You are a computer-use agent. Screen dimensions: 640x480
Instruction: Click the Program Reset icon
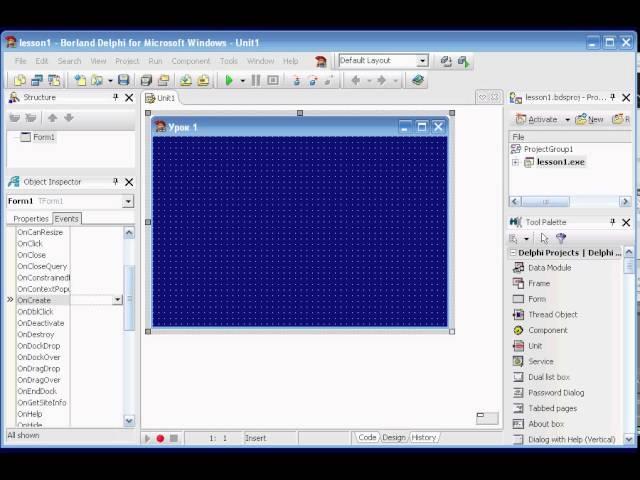(x=273, y=80)
